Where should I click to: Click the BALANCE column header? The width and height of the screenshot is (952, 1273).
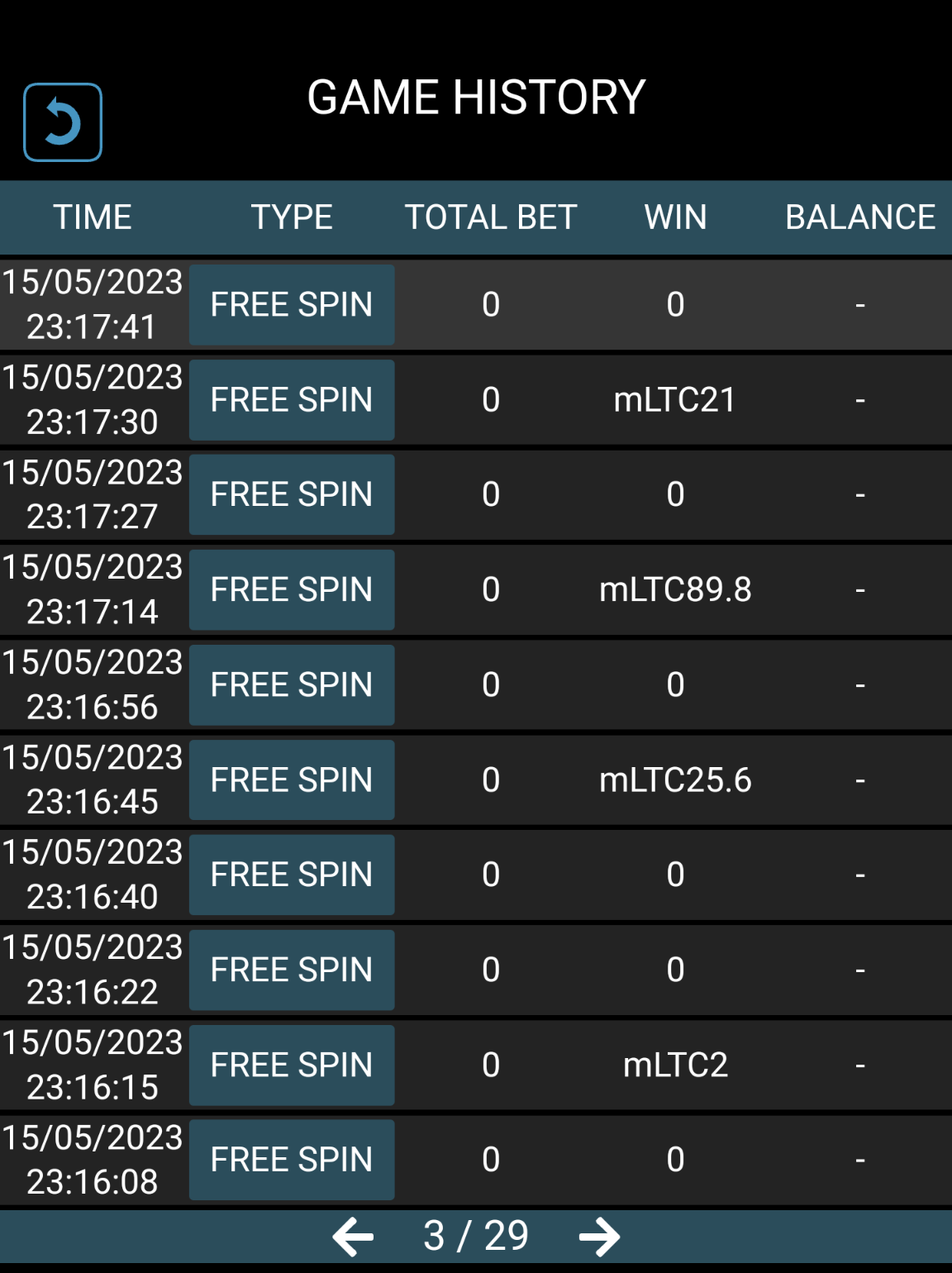(859, 217)
